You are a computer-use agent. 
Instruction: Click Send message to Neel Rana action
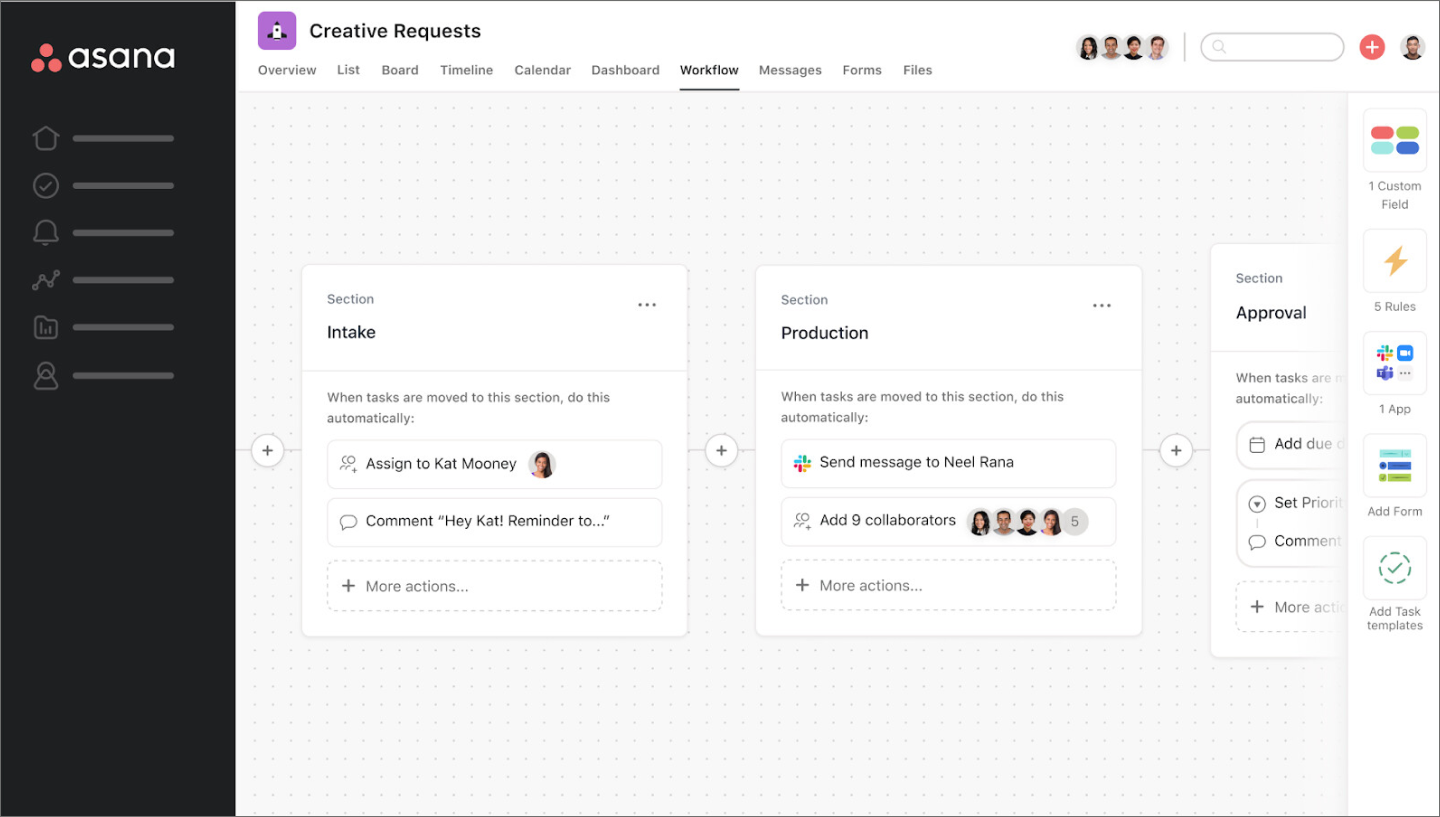(948, 463)
